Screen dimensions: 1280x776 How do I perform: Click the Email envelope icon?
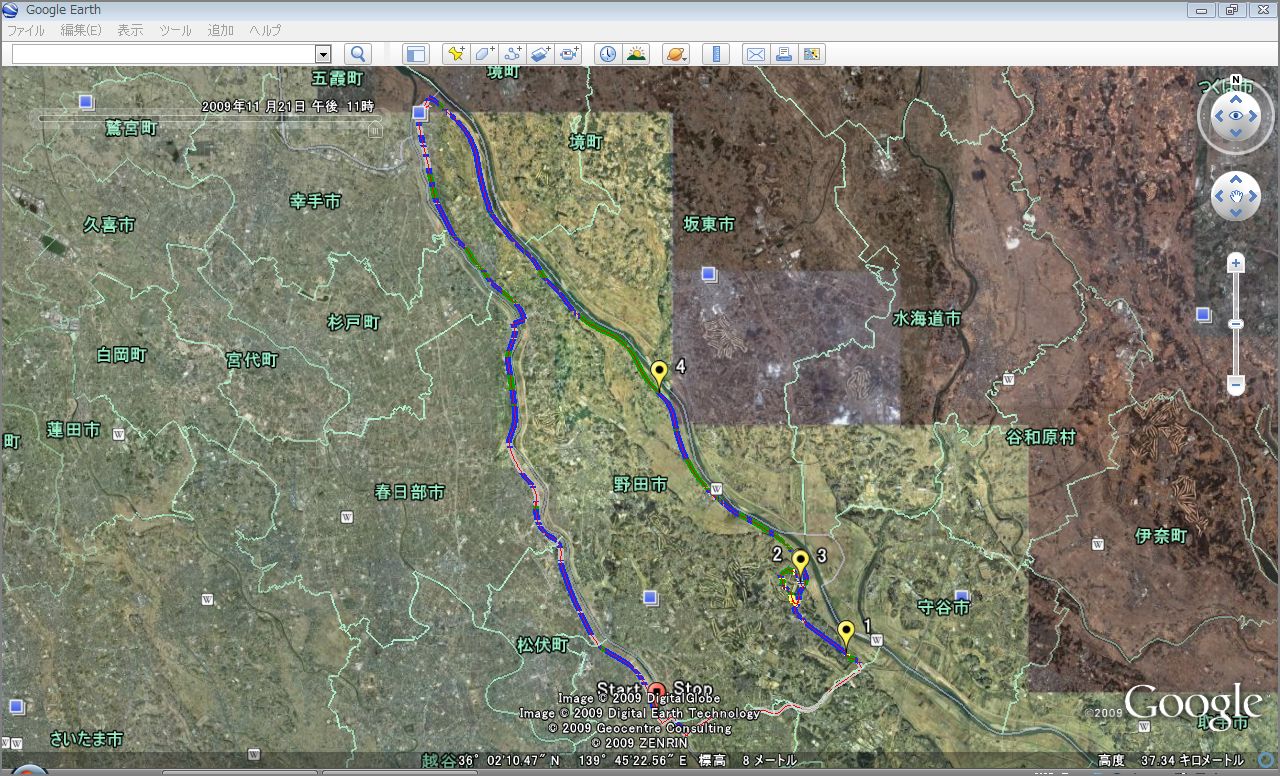pyautogui.click(x=756, y=54)
